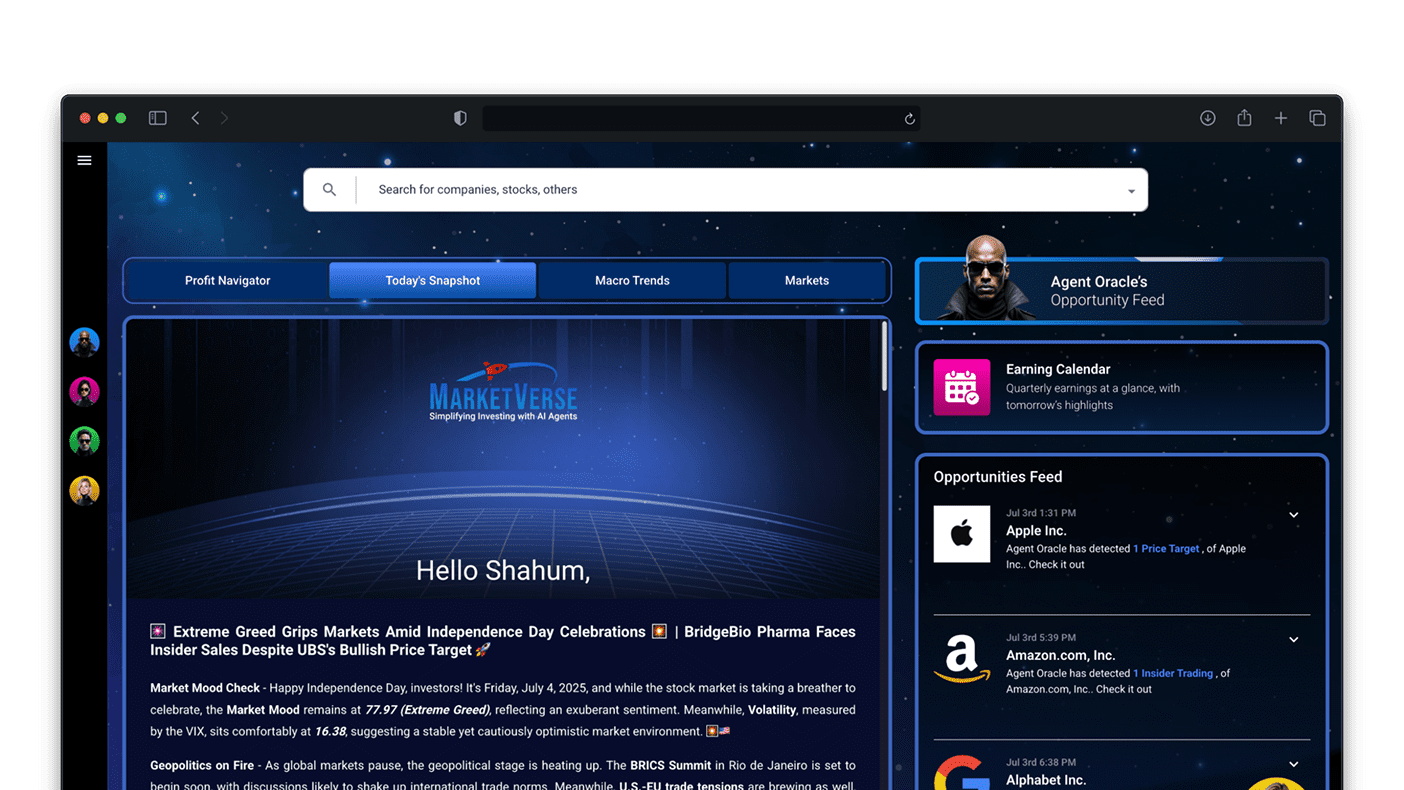
Task: Toggle the browser sidebar panel icon
Action: pyautogui.click(x=157, y=118)
